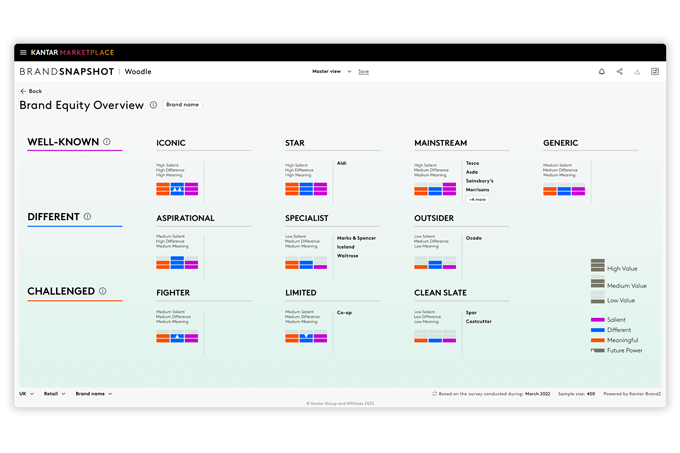Select Aldi brand in the Star group
The height and width of the screenshot is (453, 680).
(x=341, y=163)
